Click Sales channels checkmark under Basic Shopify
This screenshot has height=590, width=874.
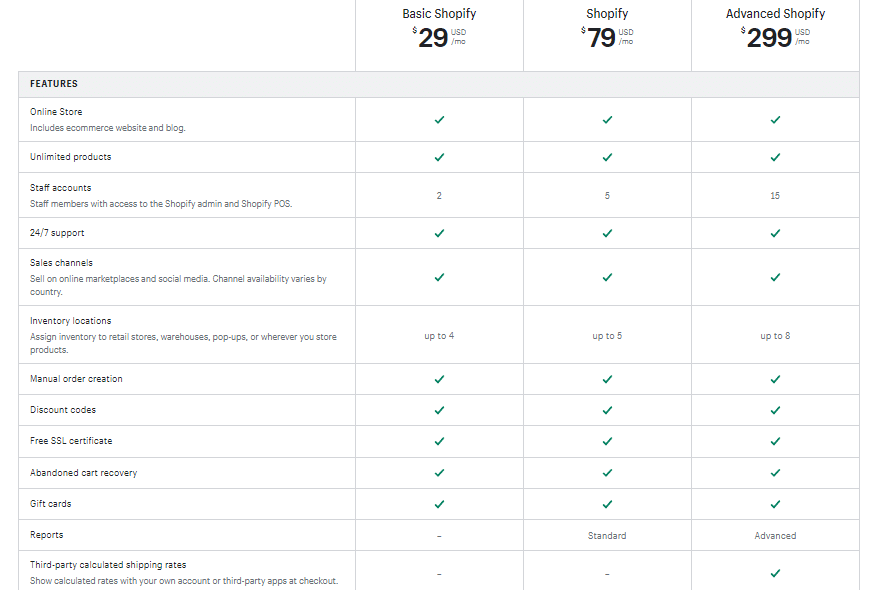tap(439, 277)
